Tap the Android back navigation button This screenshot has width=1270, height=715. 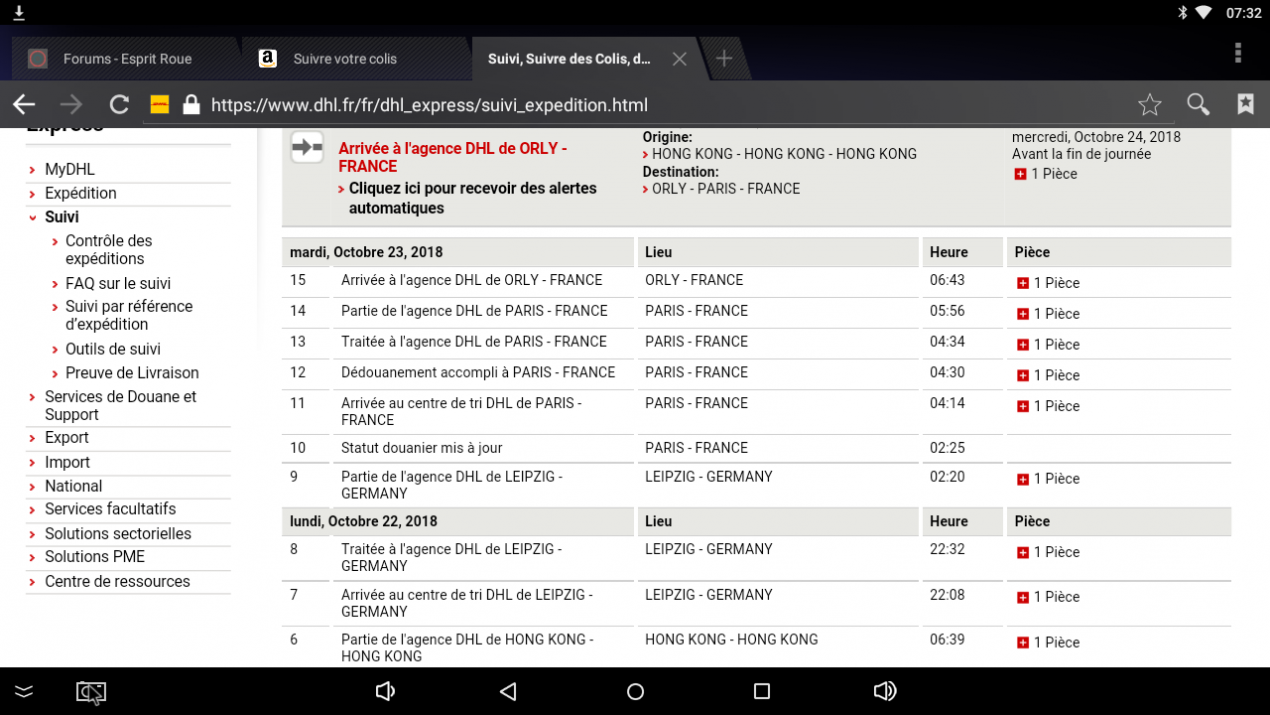coord(508,691)
